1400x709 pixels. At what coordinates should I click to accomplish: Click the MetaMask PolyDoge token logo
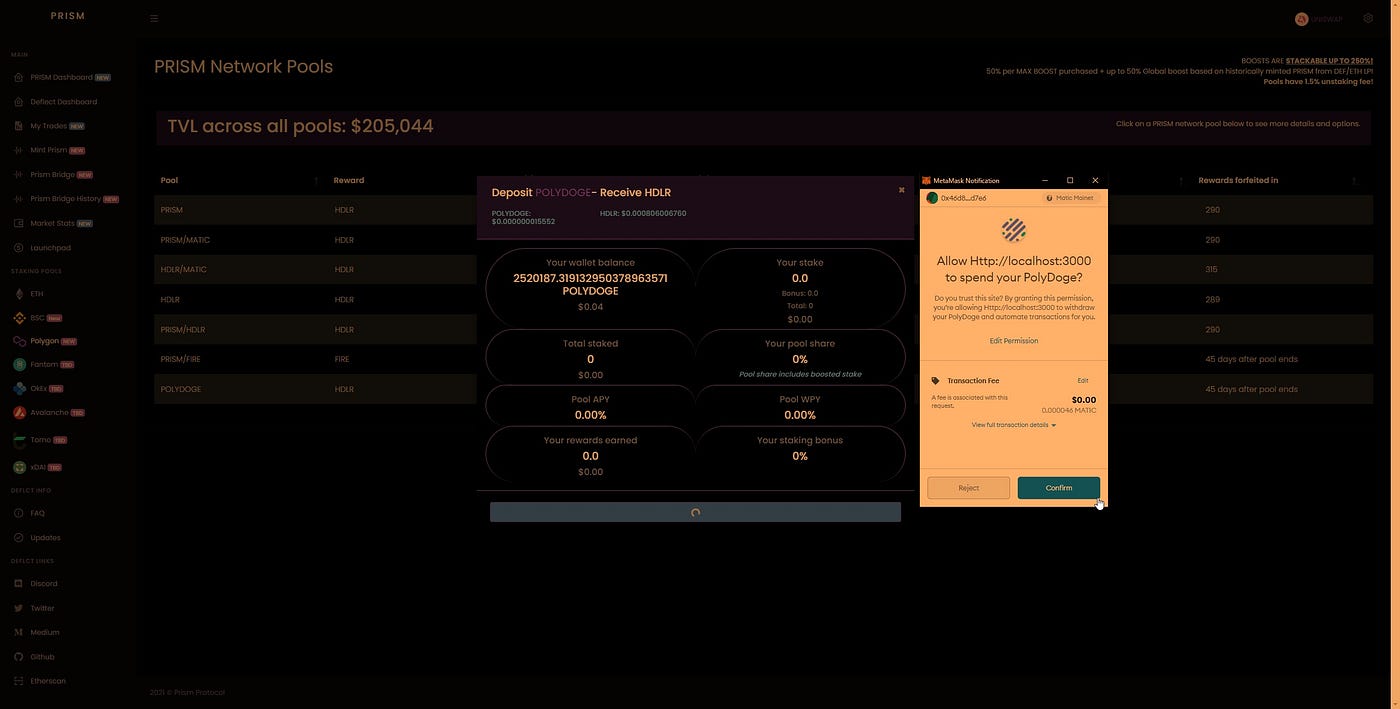1014,231
